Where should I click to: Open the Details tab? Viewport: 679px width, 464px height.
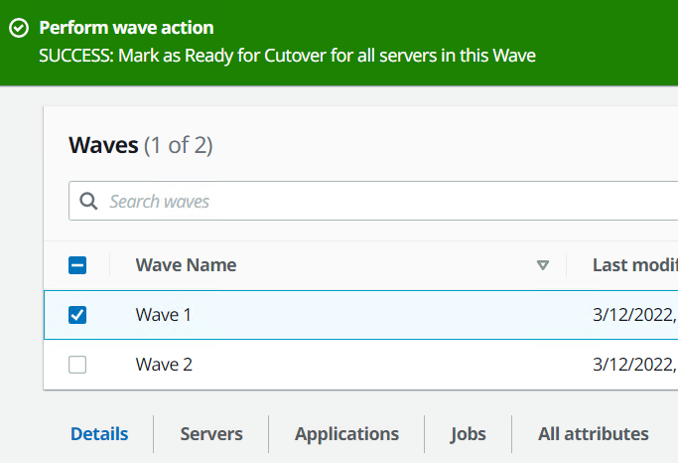(x=99, y=434)
